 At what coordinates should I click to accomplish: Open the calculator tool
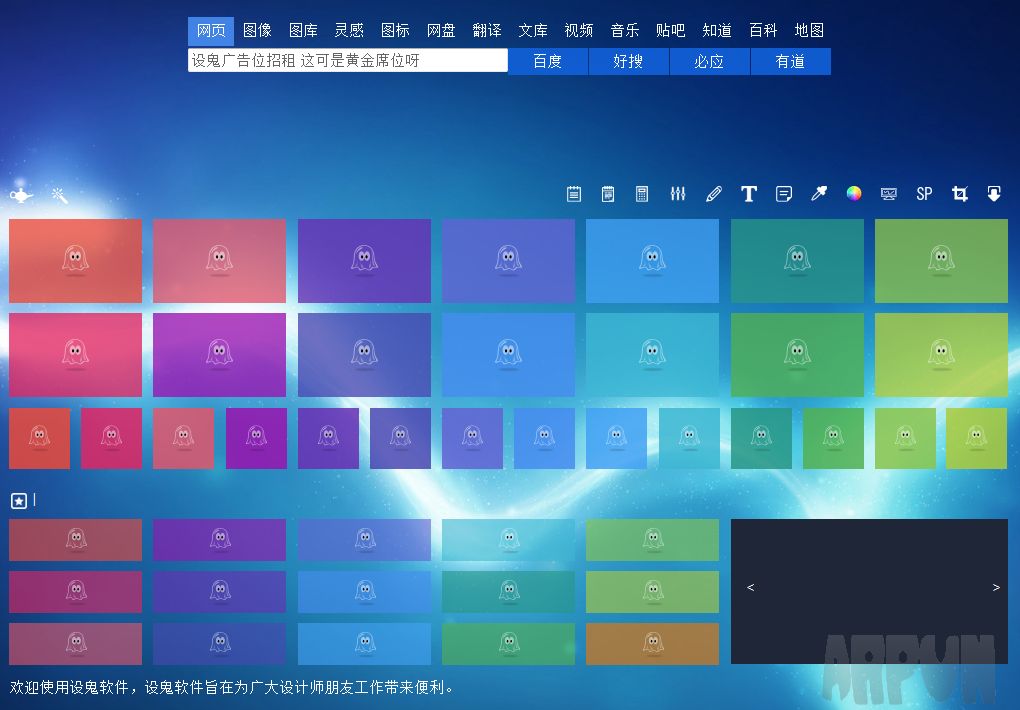click(x=643, y=193)
